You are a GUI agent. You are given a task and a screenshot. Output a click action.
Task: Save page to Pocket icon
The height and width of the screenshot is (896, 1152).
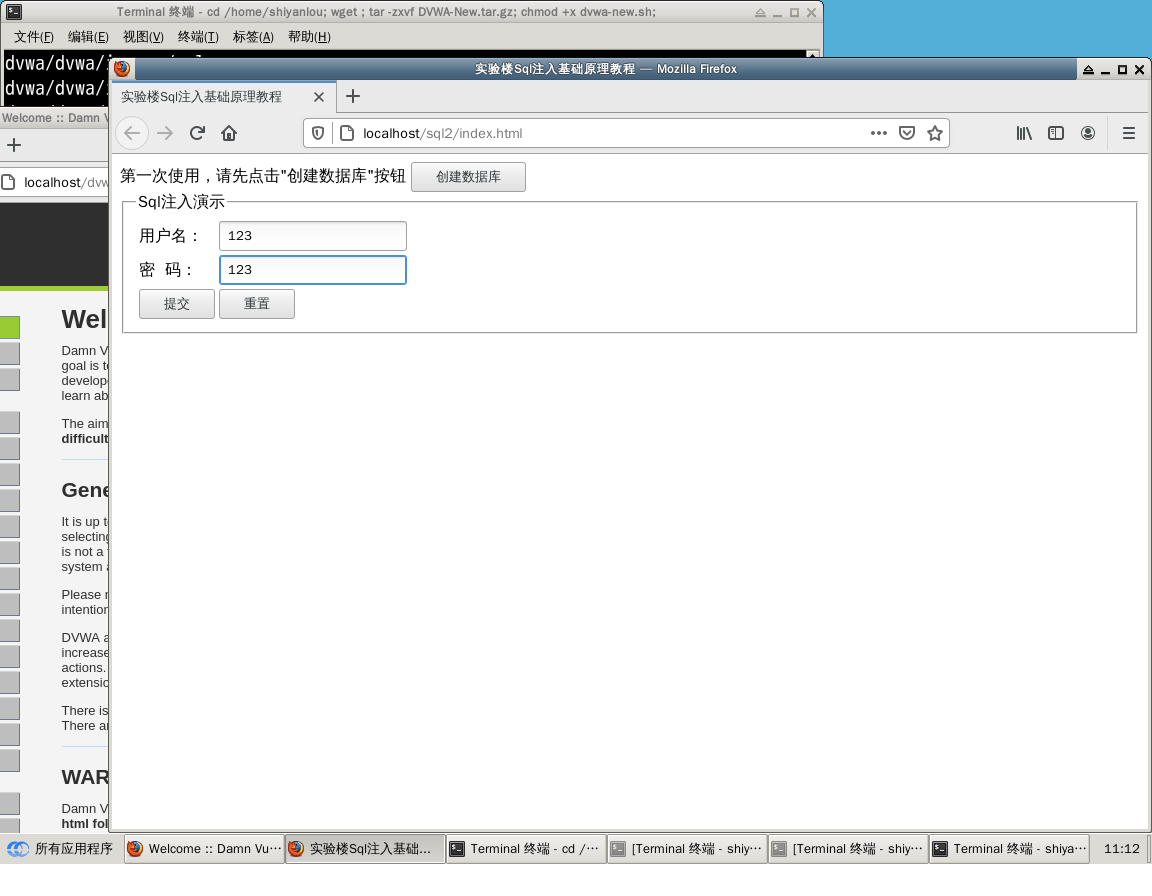click(x=907, y=133)
